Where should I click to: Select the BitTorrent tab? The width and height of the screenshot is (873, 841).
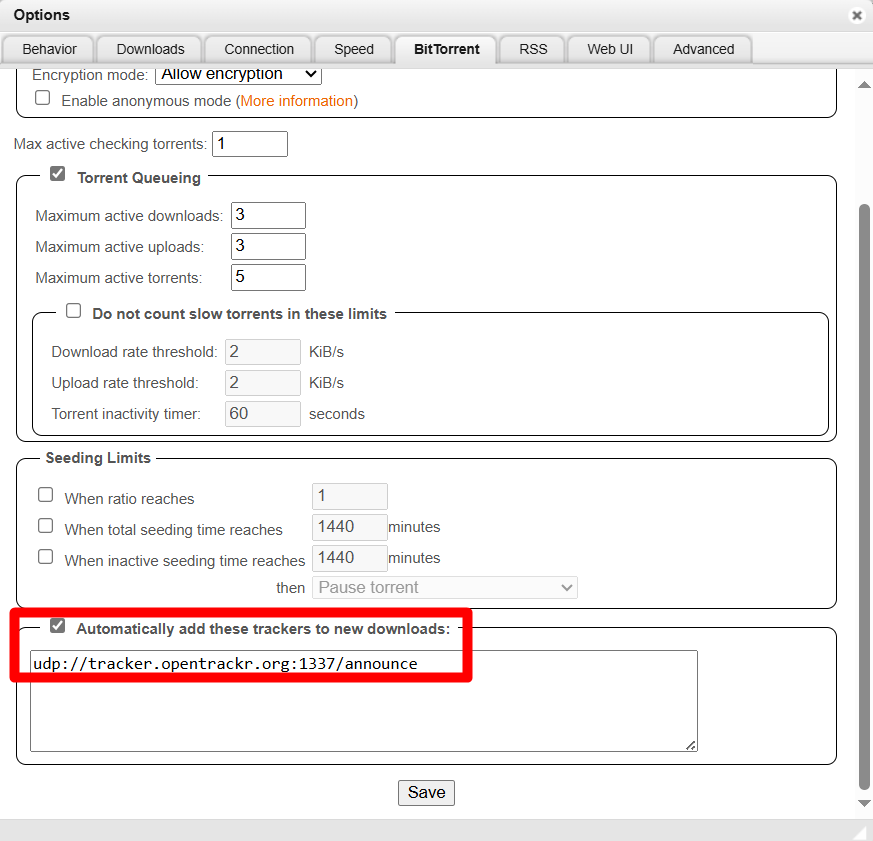tap(447, 50)
